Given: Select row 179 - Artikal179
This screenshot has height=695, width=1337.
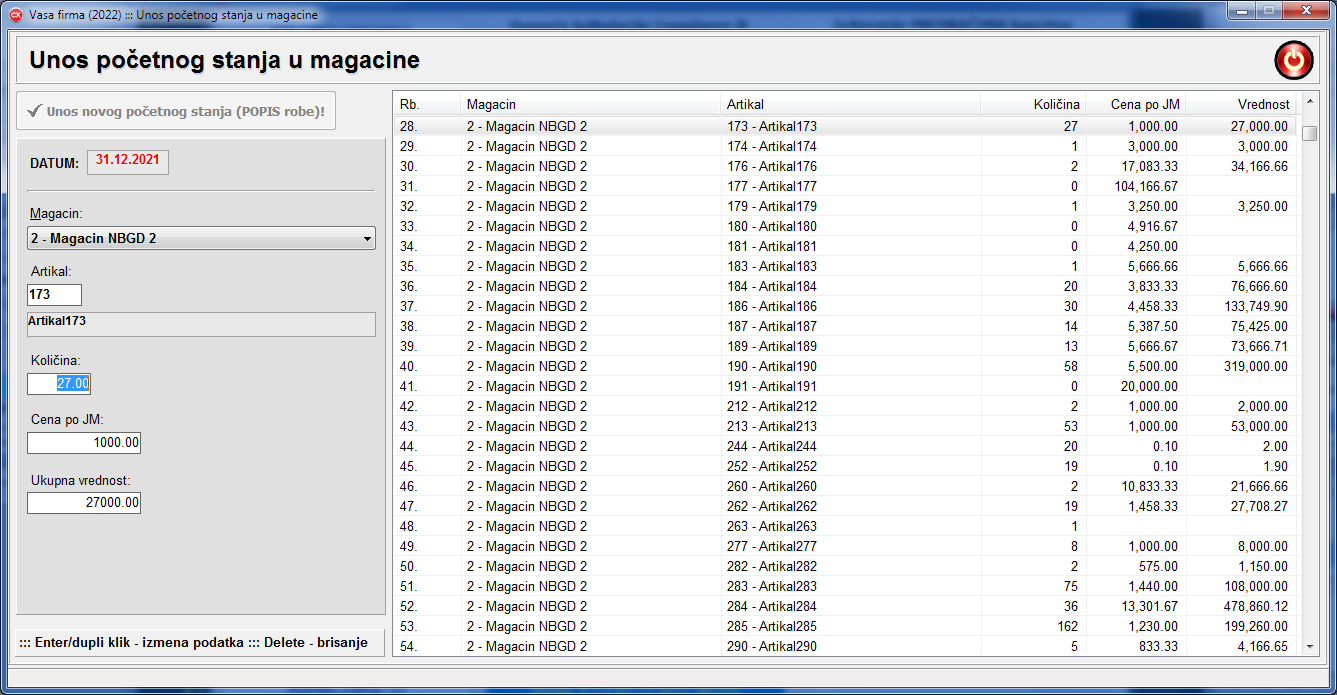Looking at the screenshot, I should tap(845, 206).
